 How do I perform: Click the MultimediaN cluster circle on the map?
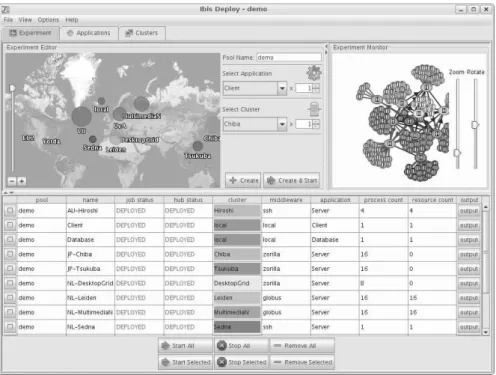point(142,104)
